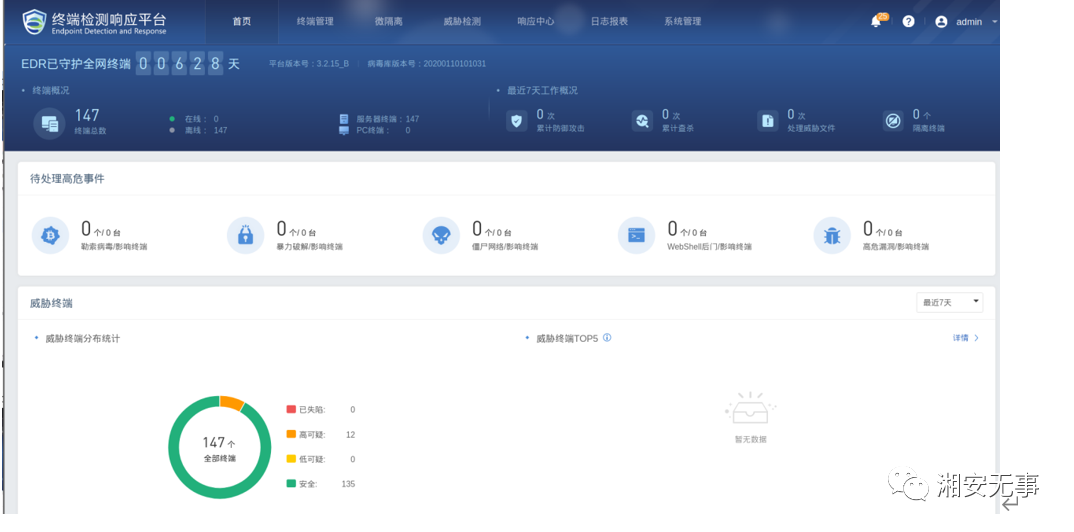Viewport: 1074px width, 532px height.
Task: Click the 离线: 147 status text
Action: point(205,130)
